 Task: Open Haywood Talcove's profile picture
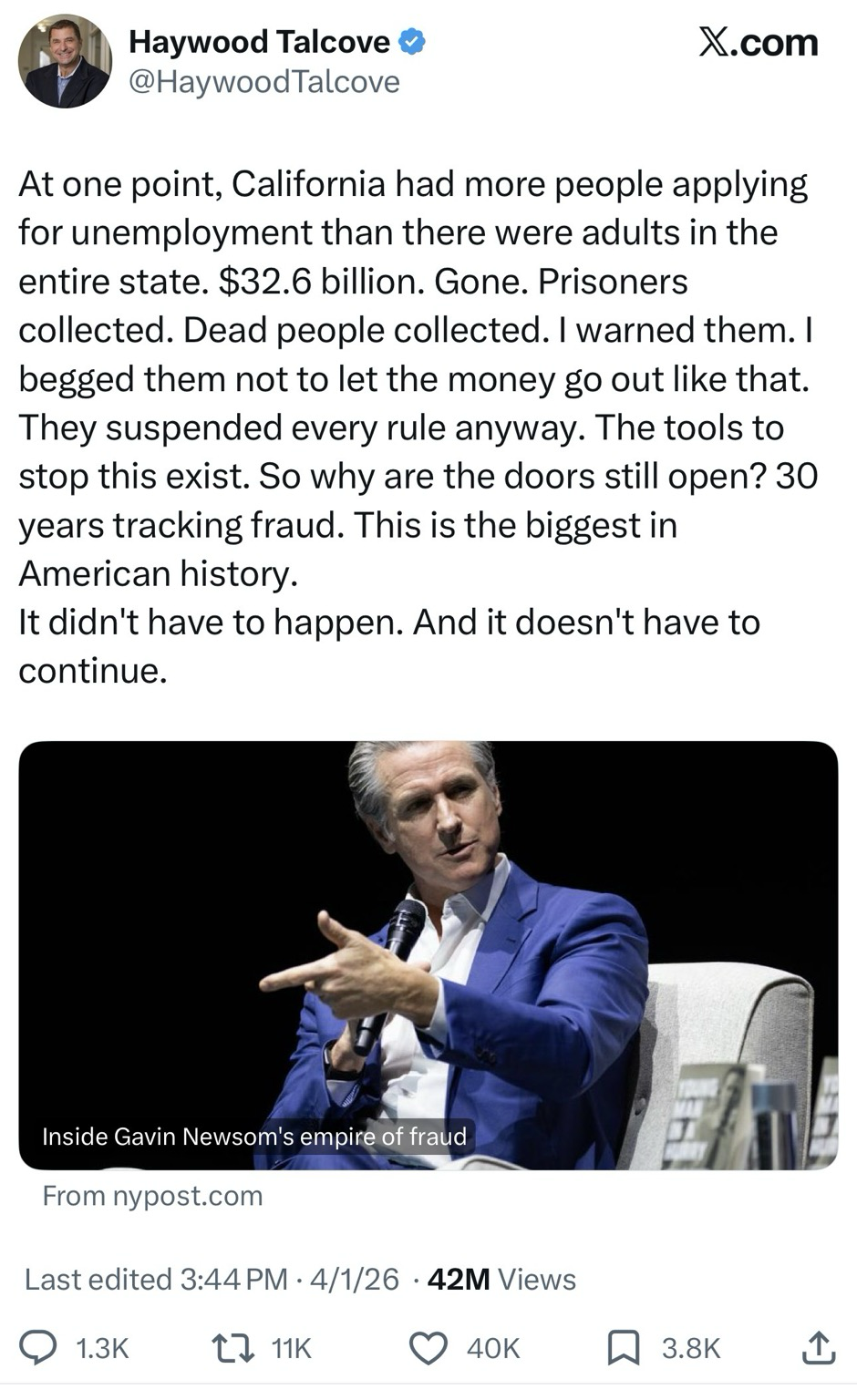point(65,62)
